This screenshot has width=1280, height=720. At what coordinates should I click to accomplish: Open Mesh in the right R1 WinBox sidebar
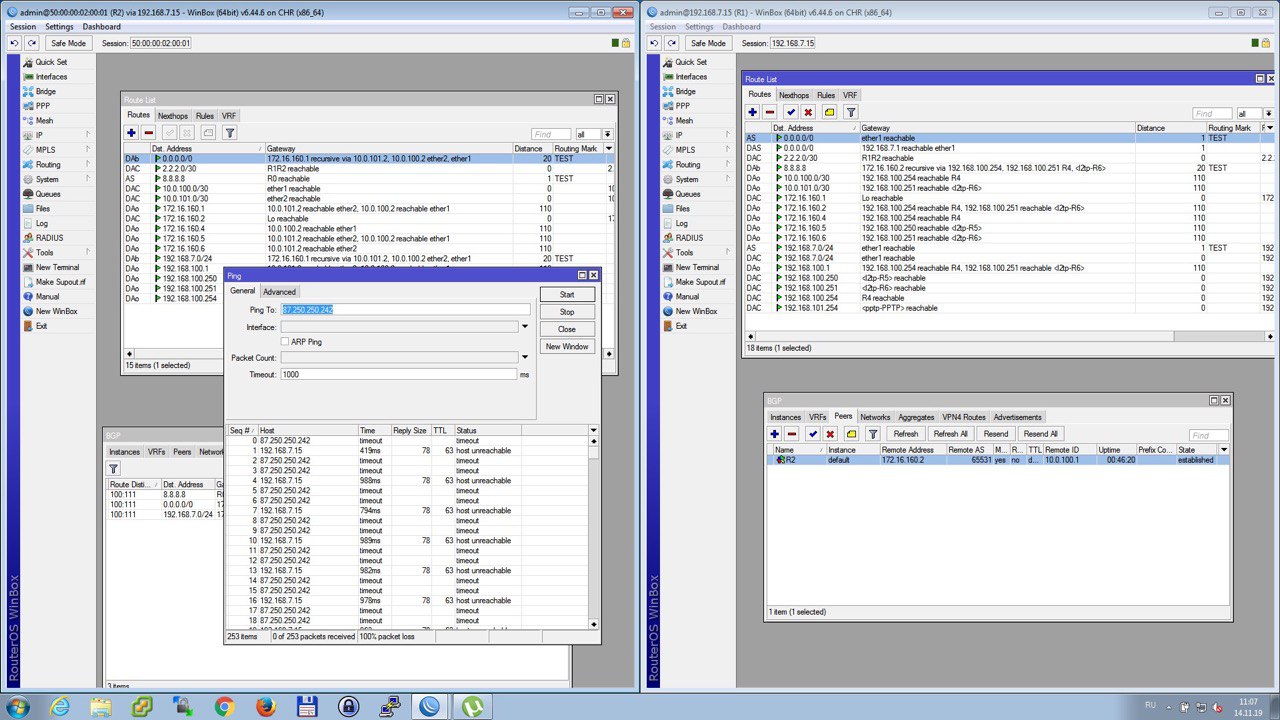[x=684, y=120]
